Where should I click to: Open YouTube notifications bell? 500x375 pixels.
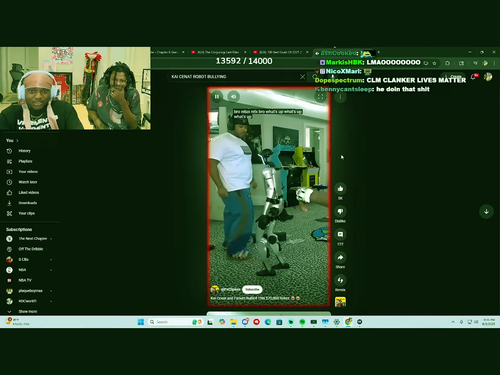point(473,77)
